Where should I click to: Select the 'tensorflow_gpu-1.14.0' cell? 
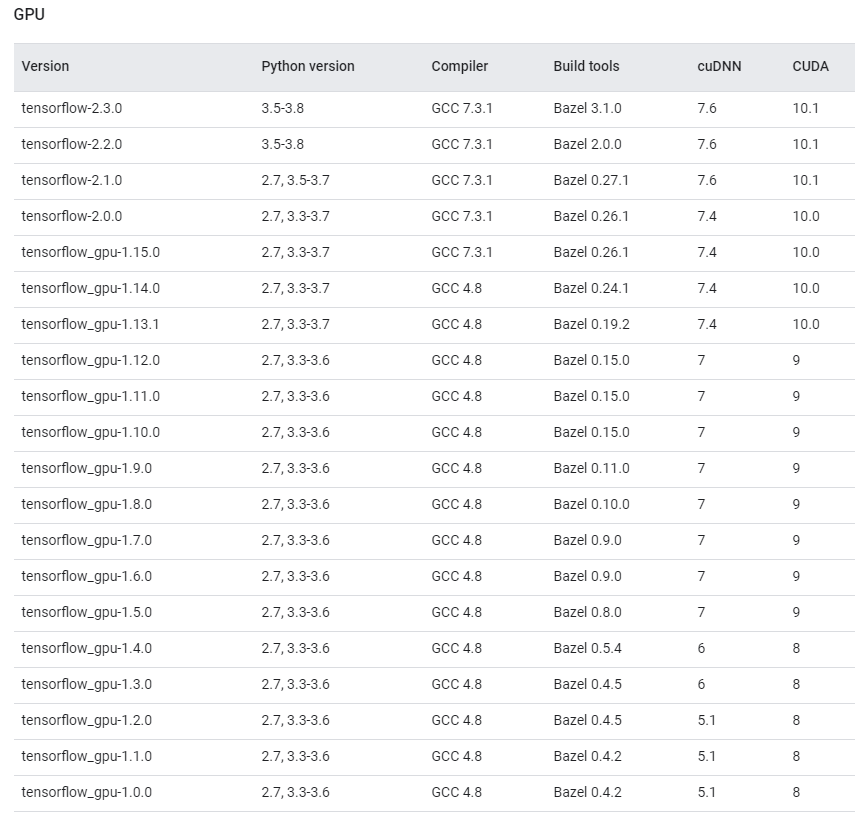click(x=91, y=289)
